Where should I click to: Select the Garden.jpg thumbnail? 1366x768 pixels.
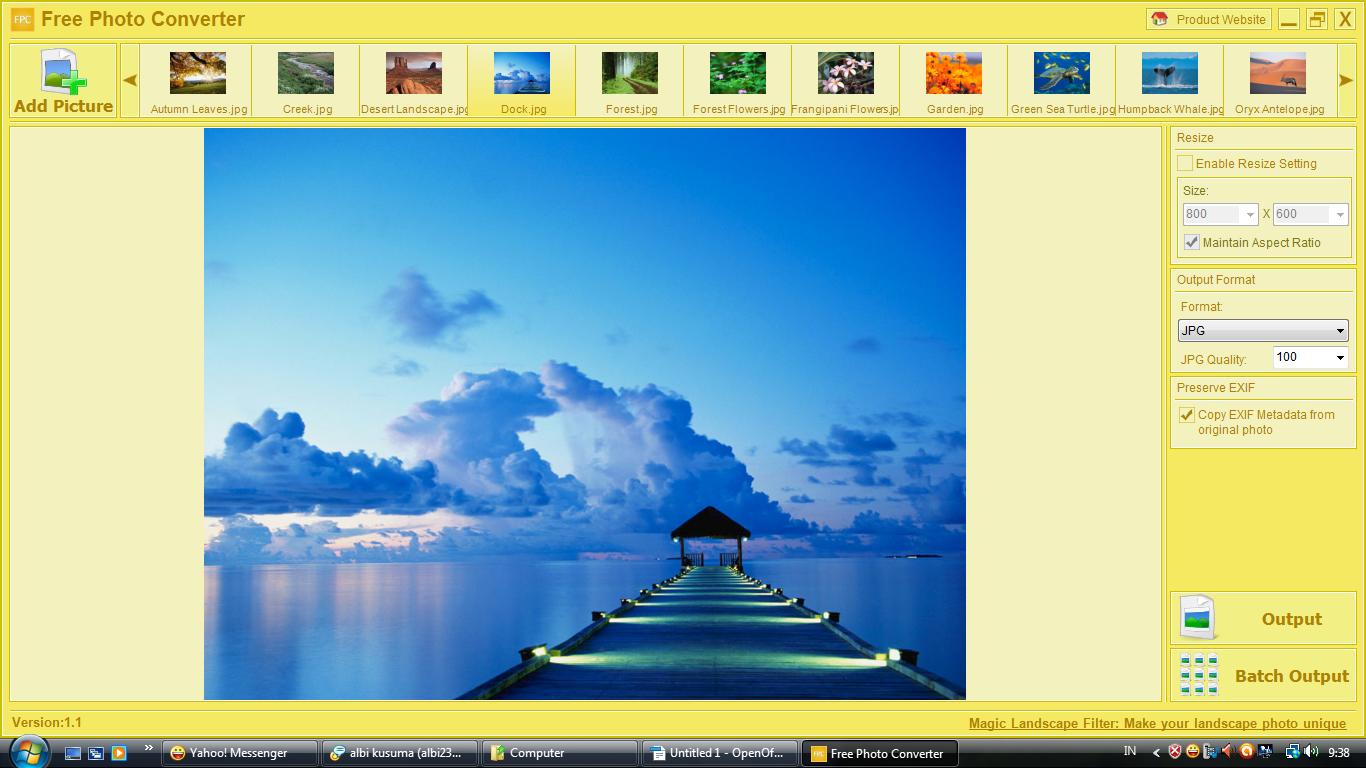tap(953, 72)
